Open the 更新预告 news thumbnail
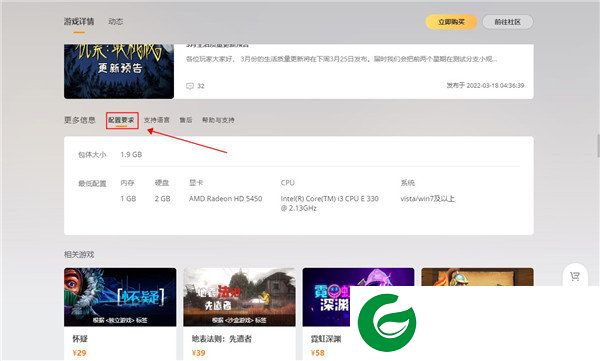This screenshot has width=600, height=361. pos(119,71)
